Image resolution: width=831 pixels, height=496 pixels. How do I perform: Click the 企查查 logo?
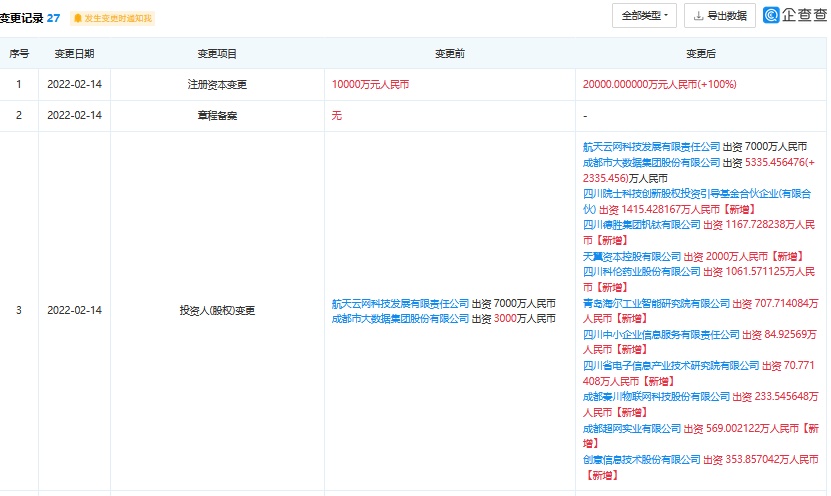[x=794, y=16]
